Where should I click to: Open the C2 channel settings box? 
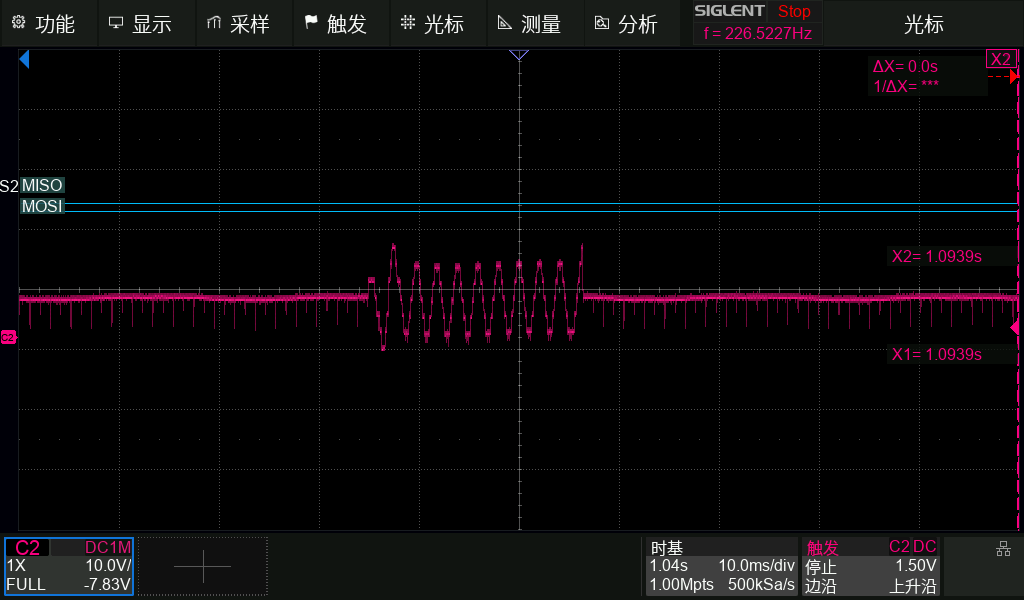pos(69,566)
